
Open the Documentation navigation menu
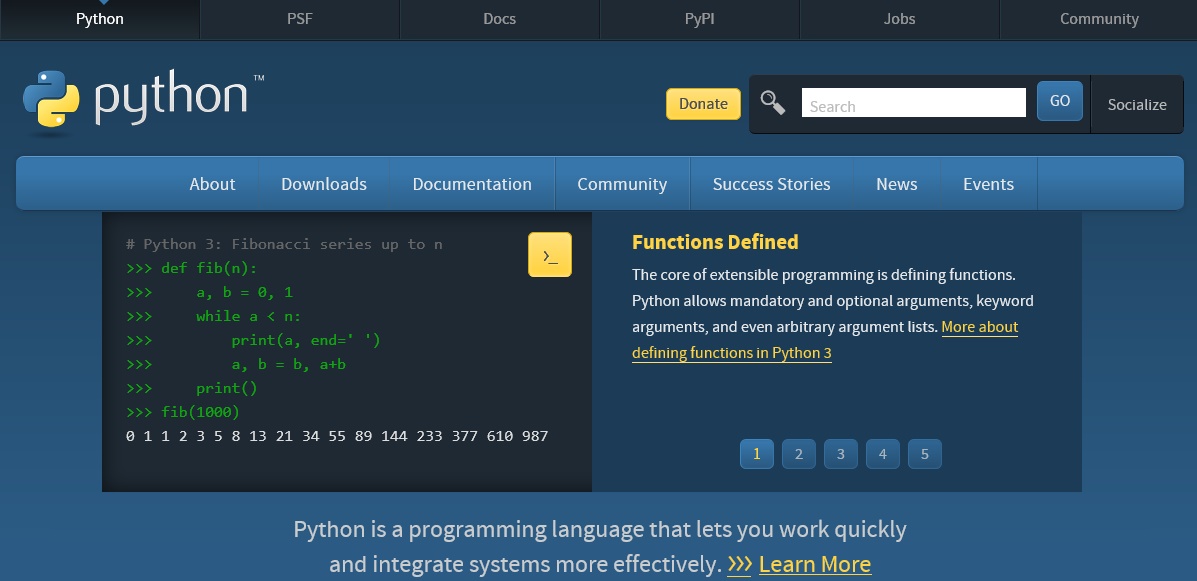[x=473, y=184]
